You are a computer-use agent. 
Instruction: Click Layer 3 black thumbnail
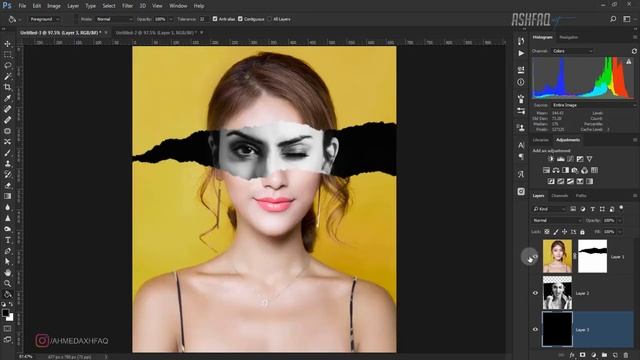coord(557,329)
